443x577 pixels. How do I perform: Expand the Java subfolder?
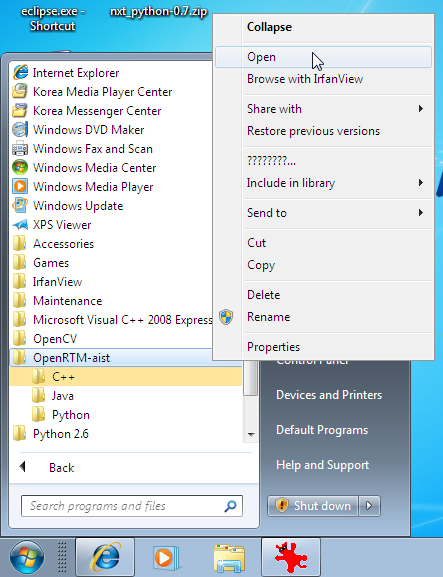[x=126, y=396]
